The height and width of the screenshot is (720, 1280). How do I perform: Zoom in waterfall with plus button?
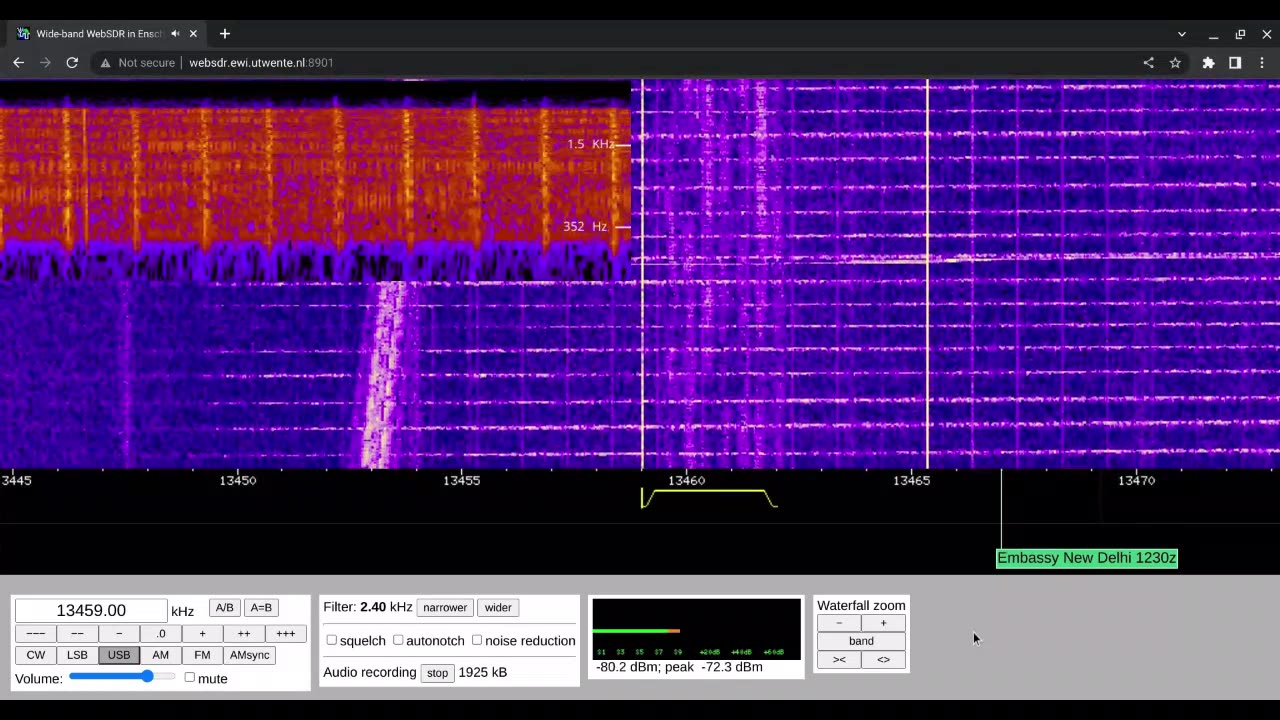tap(883, 623)
